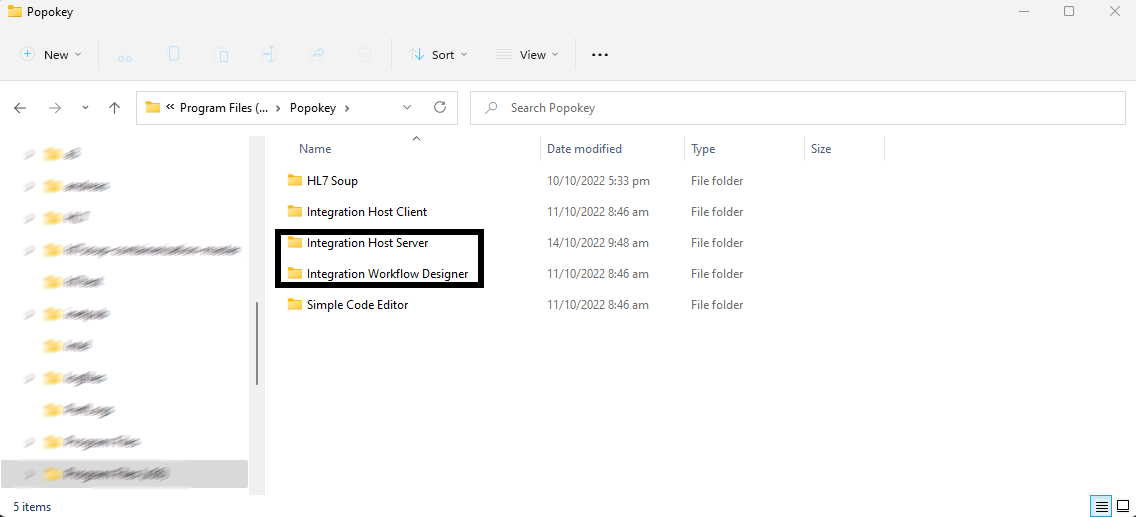Select the Integration Workflow Designer folder
The width and height of the screenshot is (1136, 517).
[387, 274]
